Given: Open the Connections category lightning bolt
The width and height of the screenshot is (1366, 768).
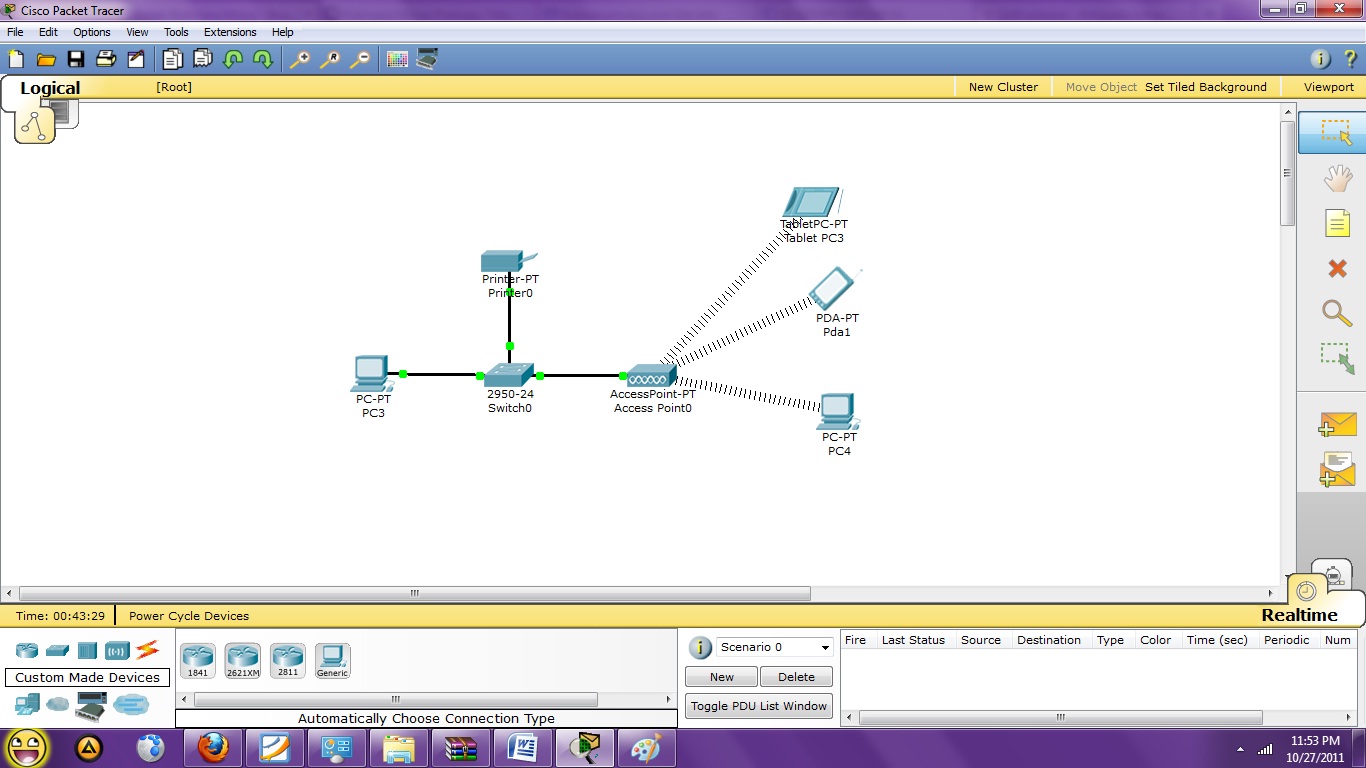Looking at the screenshot, I should (x=148, y=650).
